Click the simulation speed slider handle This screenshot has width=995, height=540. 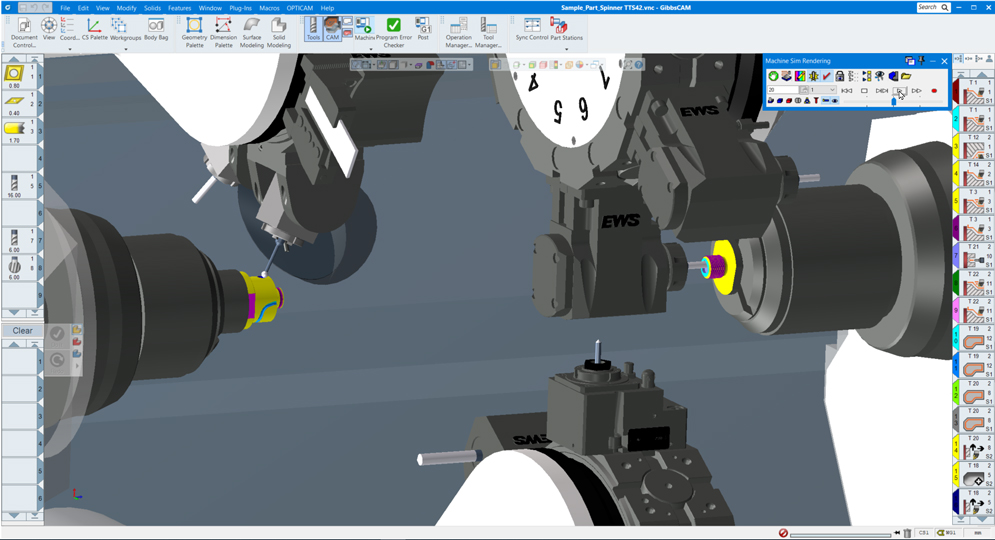(x=894, y=101)
